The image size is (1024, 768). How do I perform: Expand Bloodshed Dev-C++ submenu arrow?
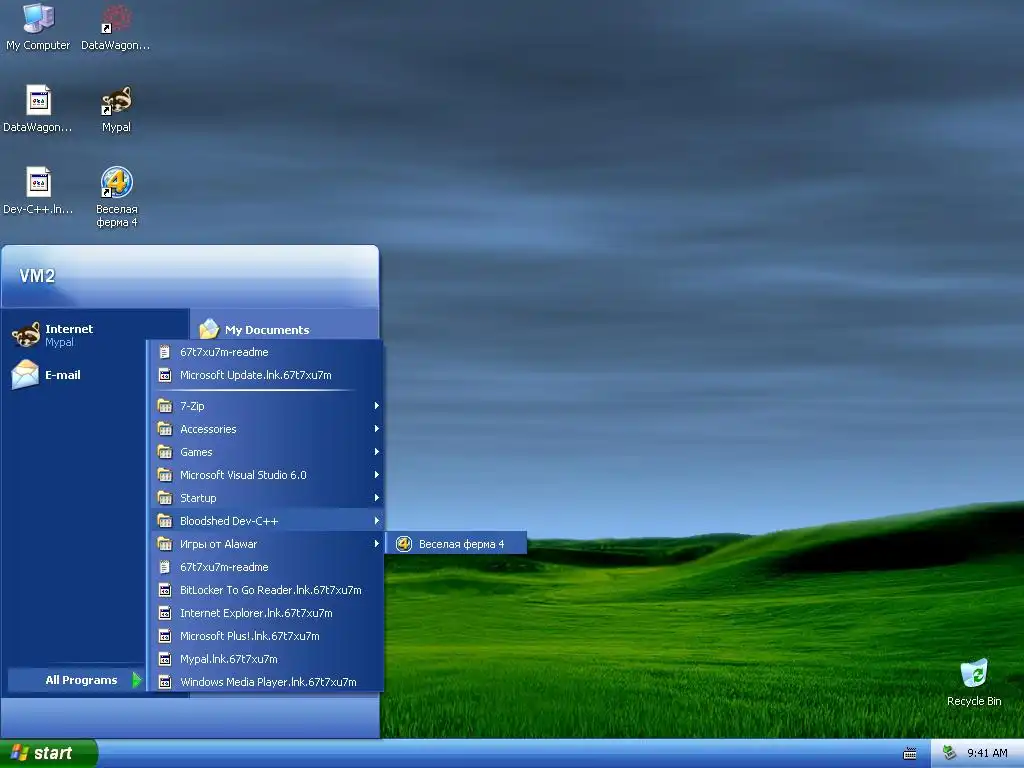(376, 520)
